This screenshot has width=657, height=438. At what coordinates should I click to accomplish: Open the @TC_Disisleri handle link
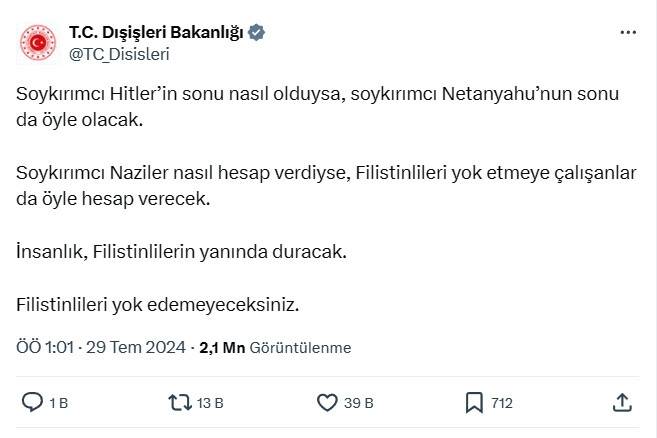(x=119, y=54)
